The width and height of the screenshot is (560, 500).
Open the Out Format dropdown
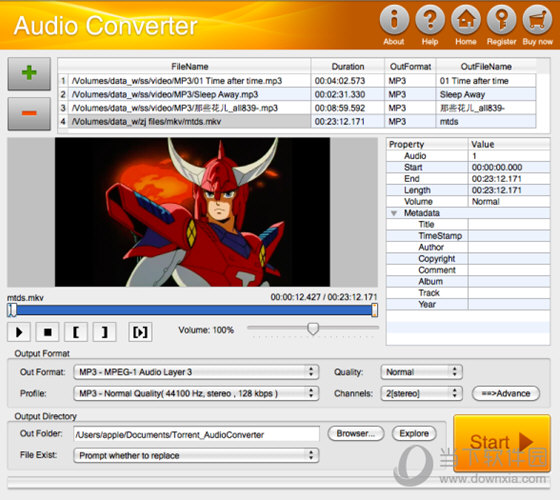click(196, 372)
